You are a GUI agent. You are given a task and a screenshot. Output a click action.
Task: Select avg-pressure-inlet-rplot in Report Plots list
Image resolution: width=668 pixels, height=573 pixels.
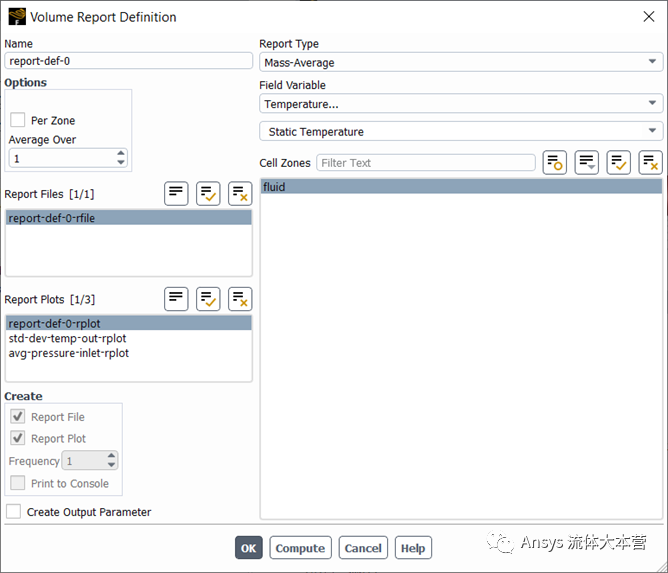(68, 353)
